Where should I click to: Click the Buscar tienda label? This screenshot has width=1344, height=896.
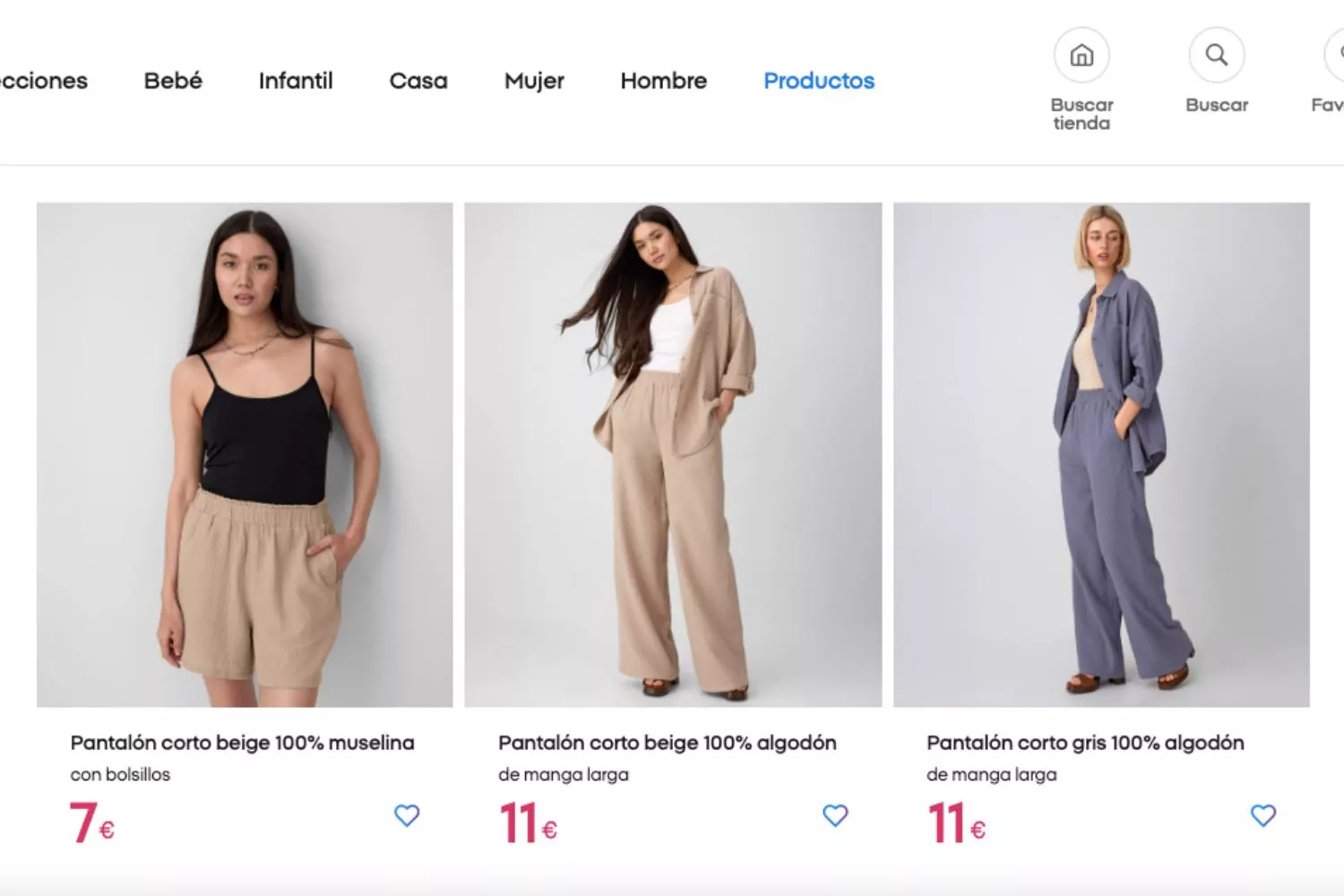pos(1081,114)
